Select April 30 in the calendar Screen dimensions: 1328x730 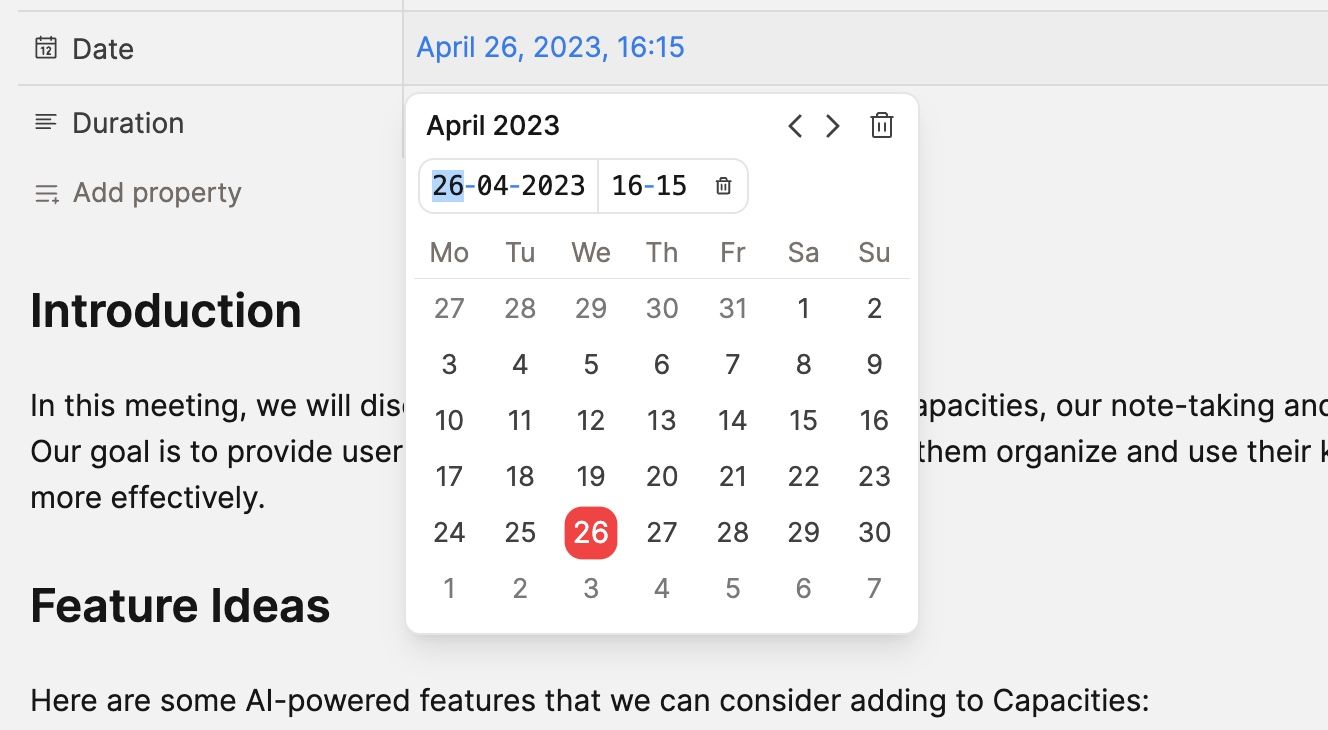873,532
